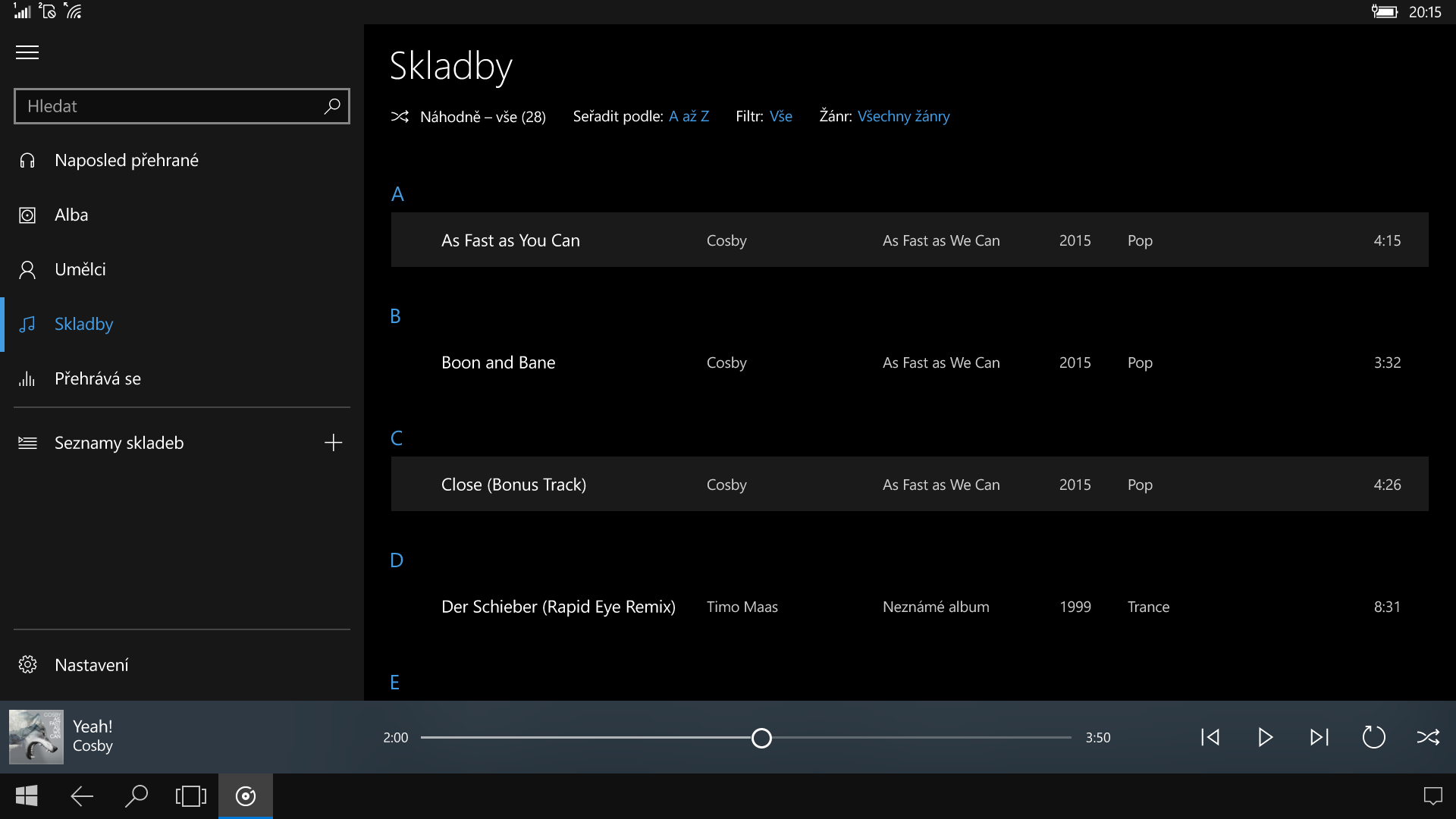This screenshot has height=819, width=1456.
Task: Toggle repeat playback mode
Action: click(x=1373, y=737)
